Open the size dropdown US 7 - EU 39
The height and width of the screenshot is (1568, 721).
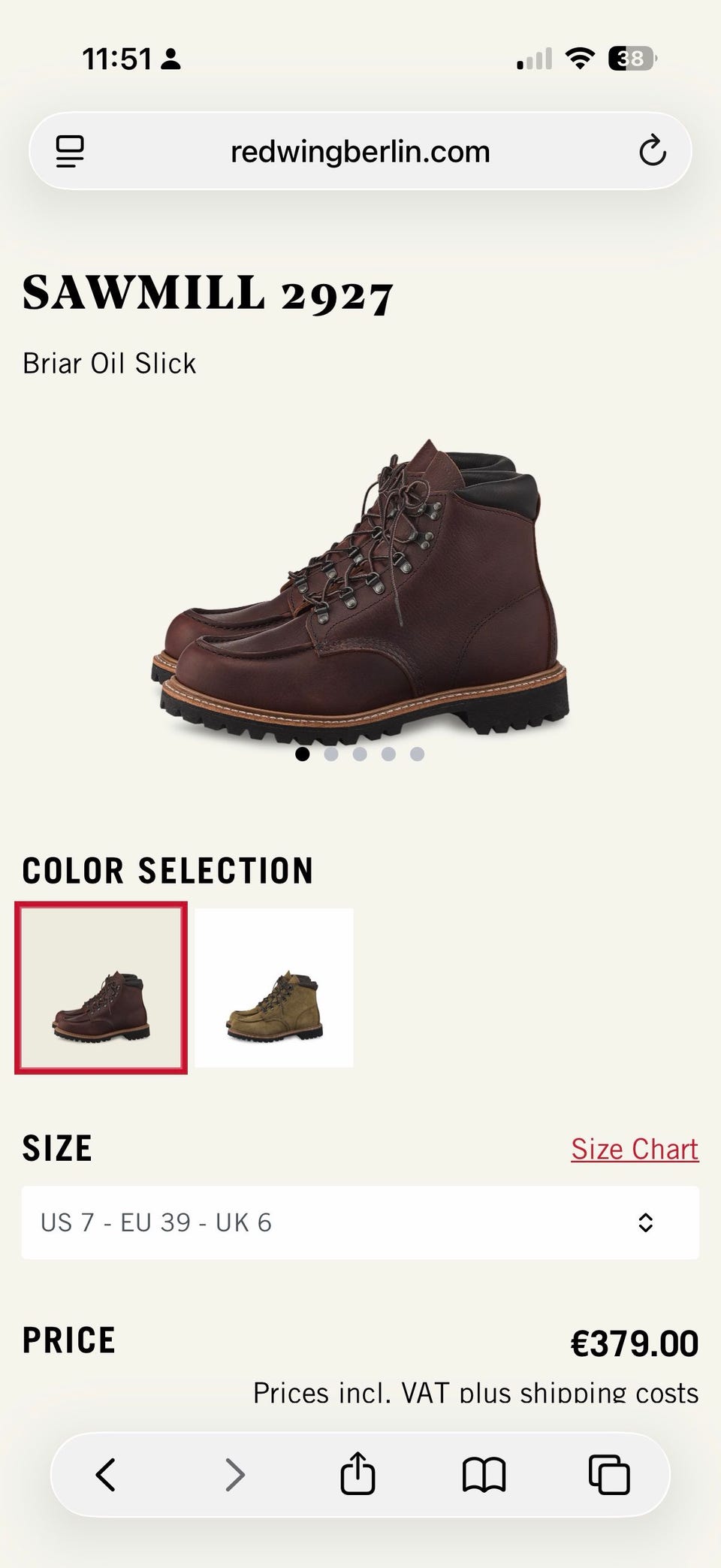(x=360, y=1222)
